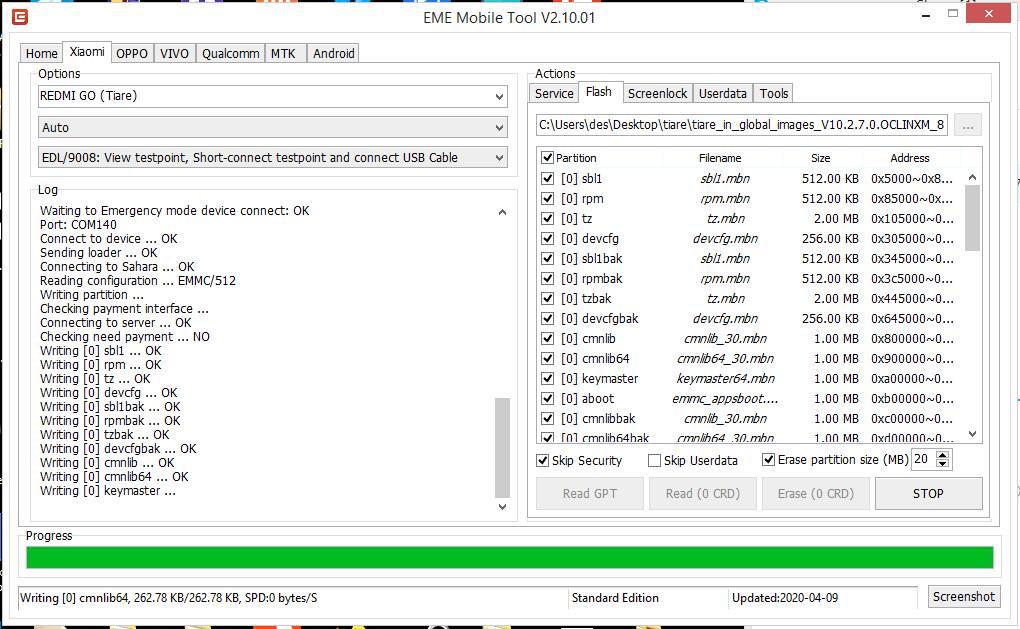The height and width of the screenshot is (629, 1020).
Task: Switch to the Service actions tab
Action: point(554,94)
